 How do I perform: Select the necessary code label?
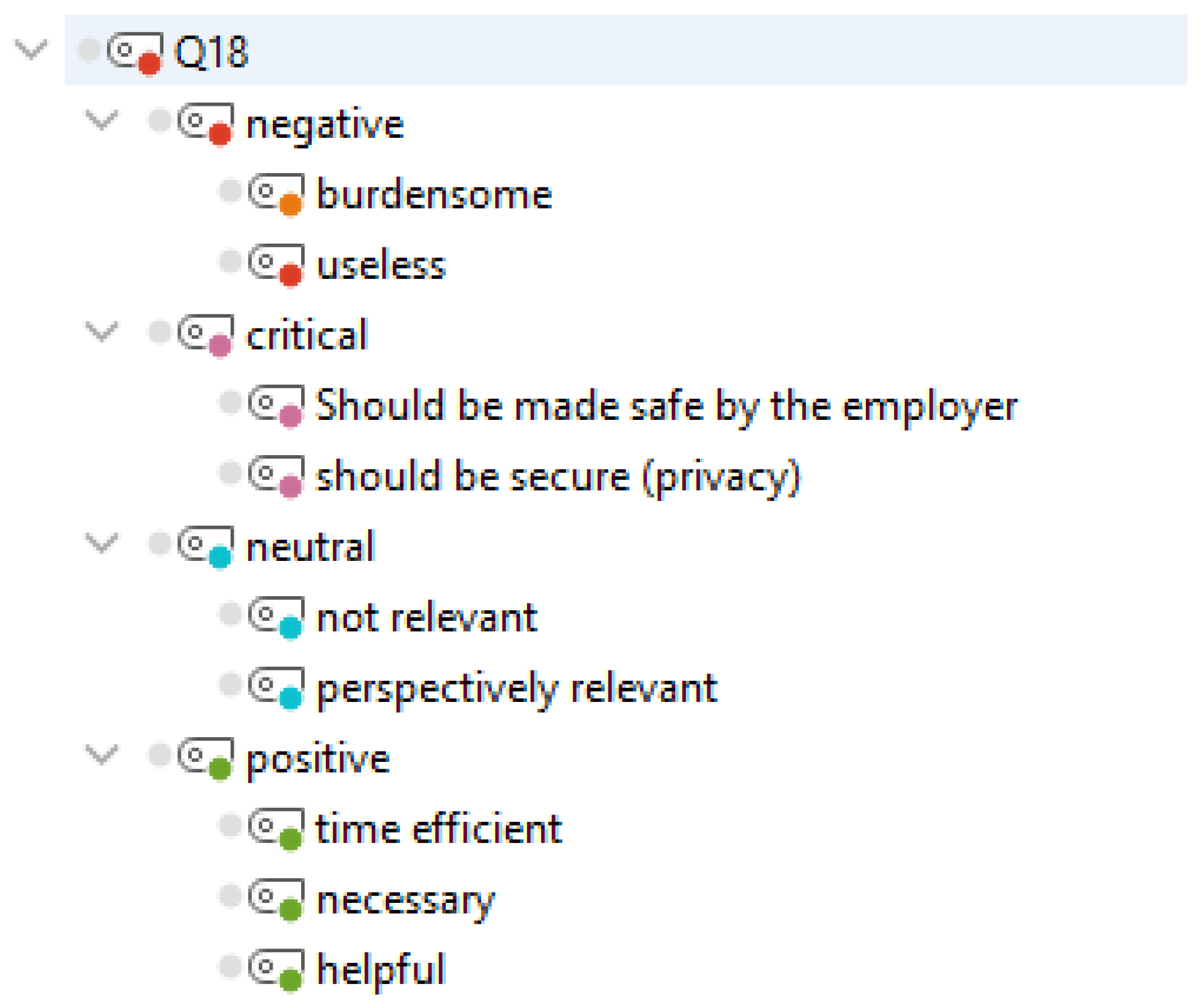406,900
